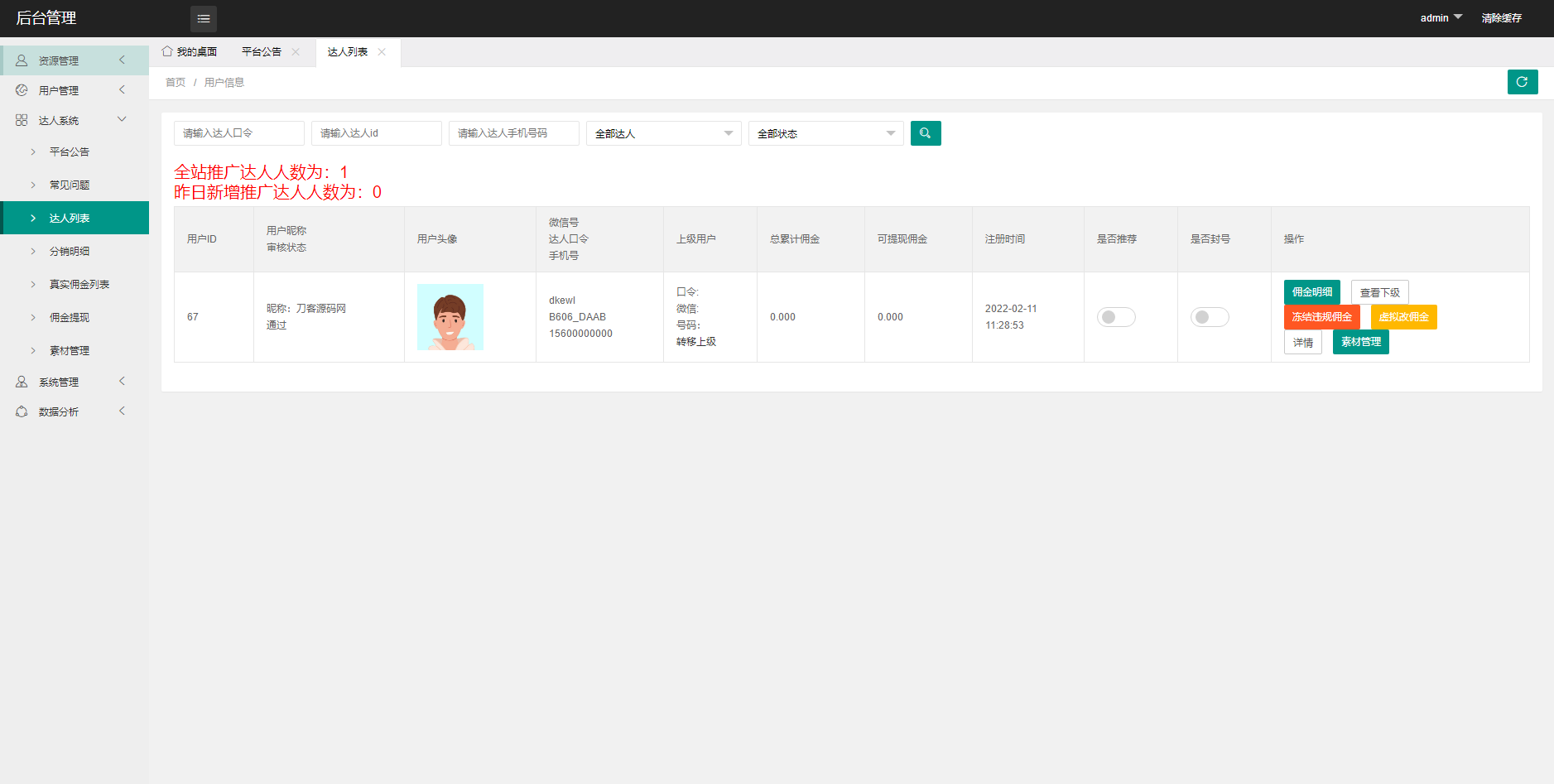The image size is (1554, 784).
Task: Select the 资源管理 sidebar icon
Action: point(22,59)
